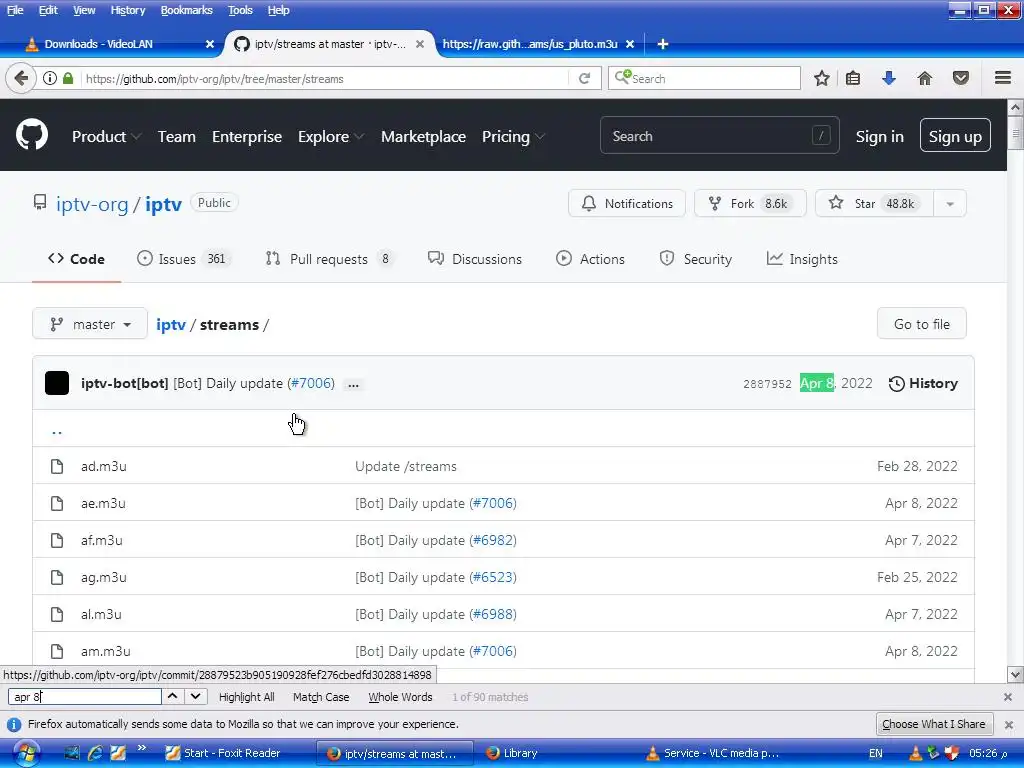
Task: Open the Bookmarks menu
Action: click(186, 10)
